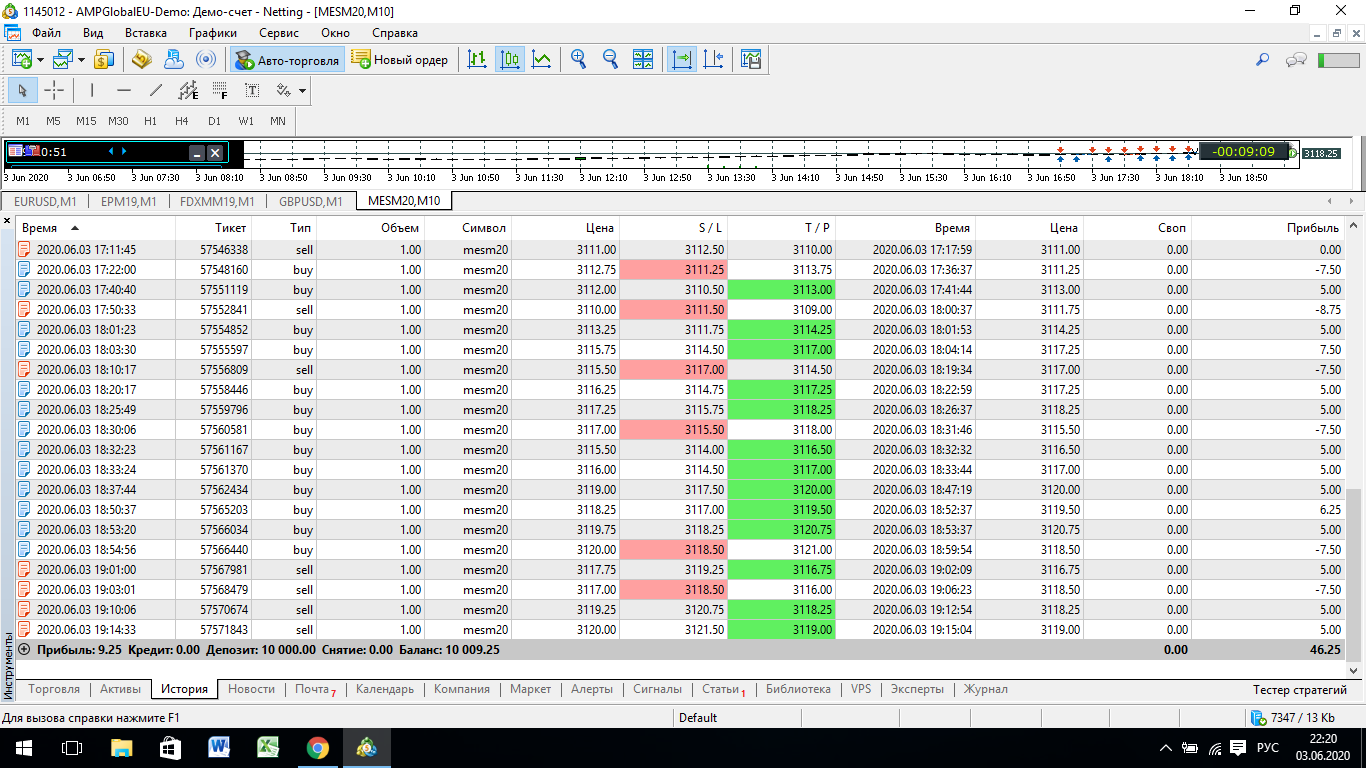1366x768 pixels.
Task: Open the Windows Start menu
Action: (x=23, y=747)
